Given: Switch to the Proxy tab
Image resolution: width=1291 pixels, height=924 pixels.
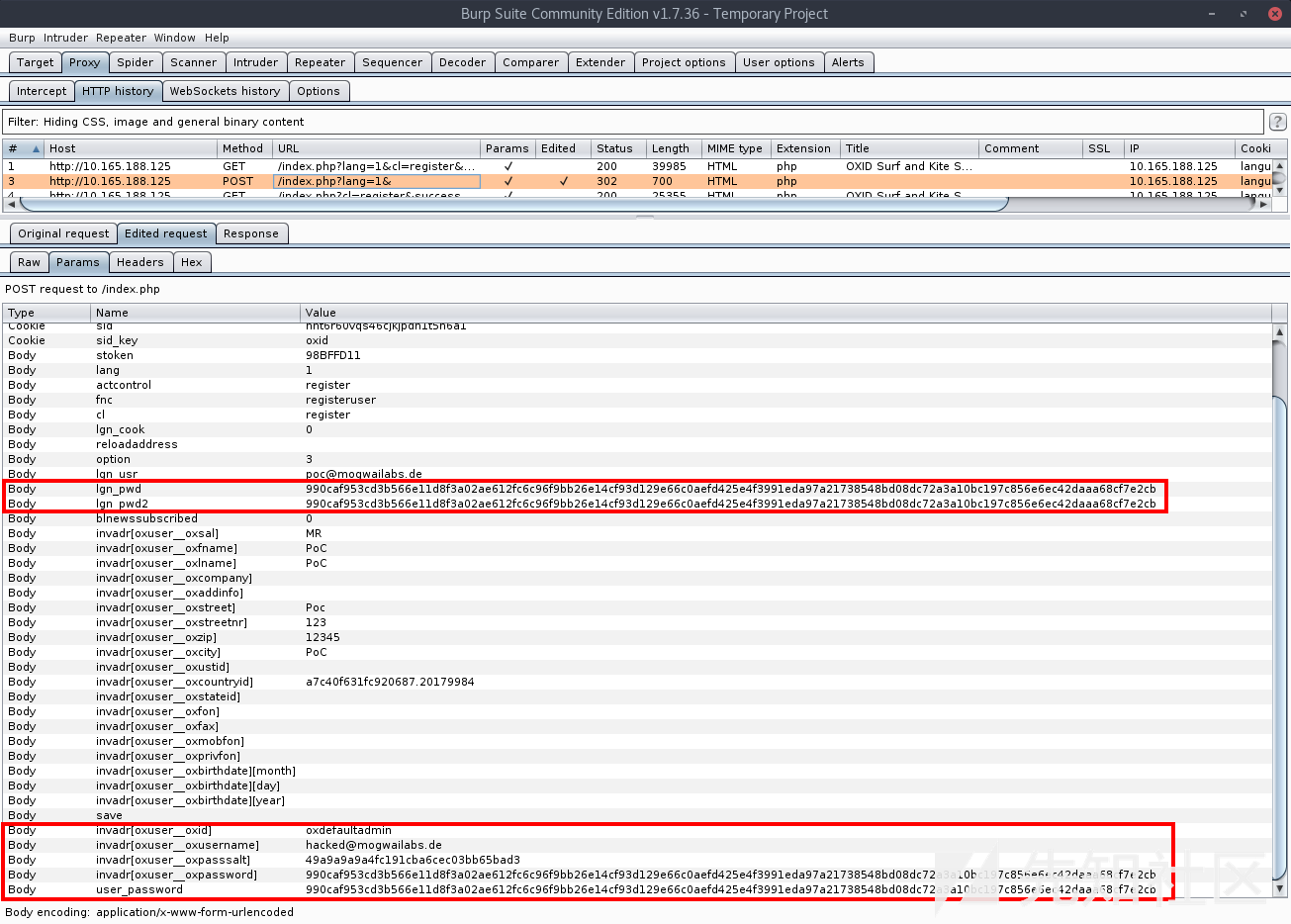Looking at the screenshot, I should (x=85, y=62).
